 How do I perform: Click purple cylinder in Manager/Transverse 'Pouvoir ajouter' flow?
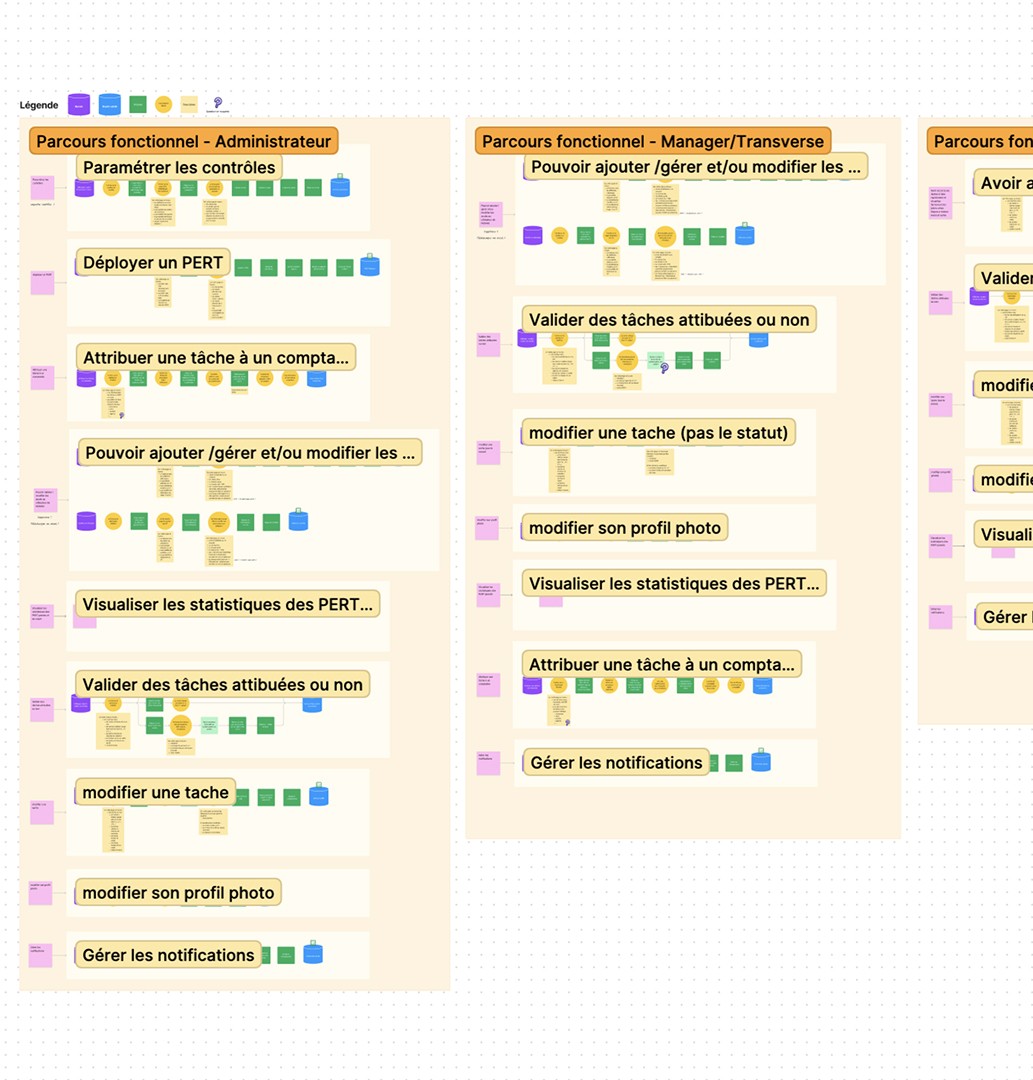[532, 236]
